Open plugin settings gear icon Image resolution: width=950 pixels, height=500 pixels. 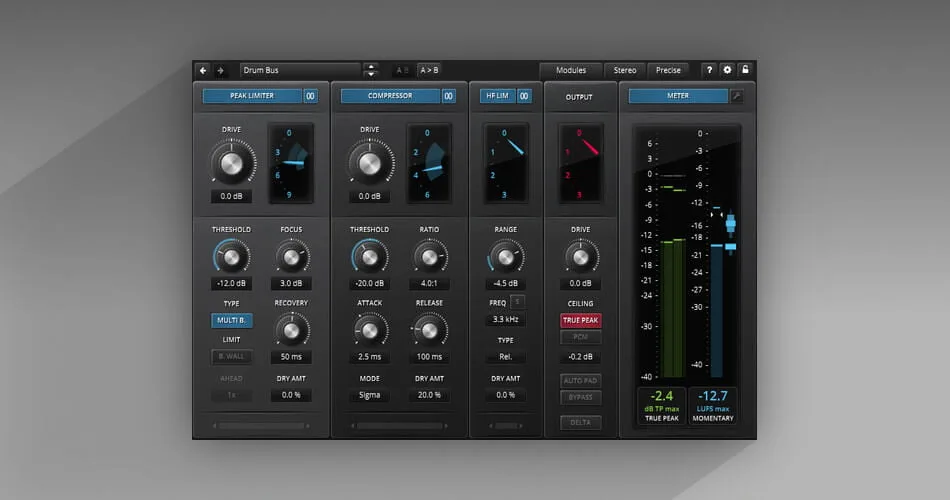(x=727, y=70)
